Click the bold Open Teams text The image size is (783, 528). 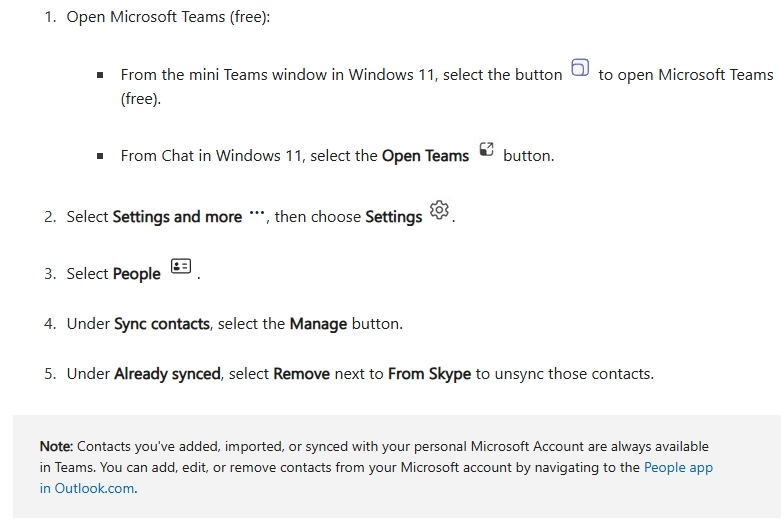425,156
